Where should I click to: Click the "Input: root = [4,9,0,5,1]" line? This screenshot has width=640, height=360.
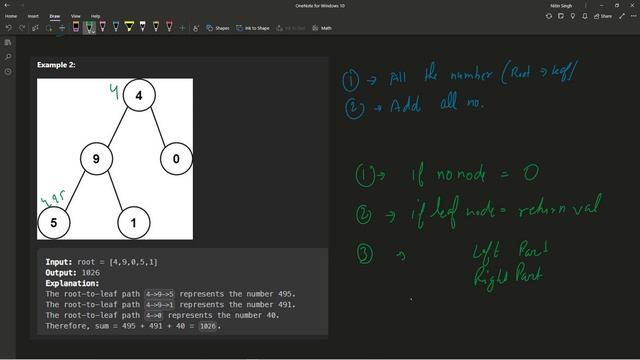click(101, 262)
